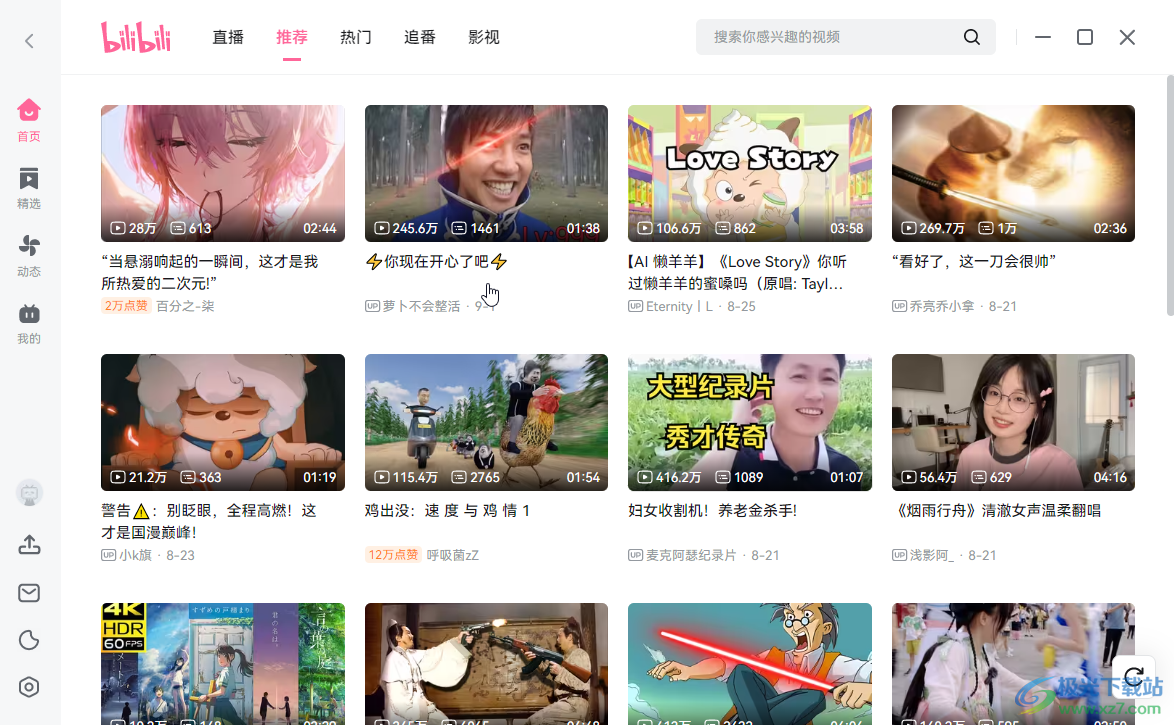Open title 《烟雨行舟》清澈女声温柔翻唱

pyautogui.click(x=999, y=511)
